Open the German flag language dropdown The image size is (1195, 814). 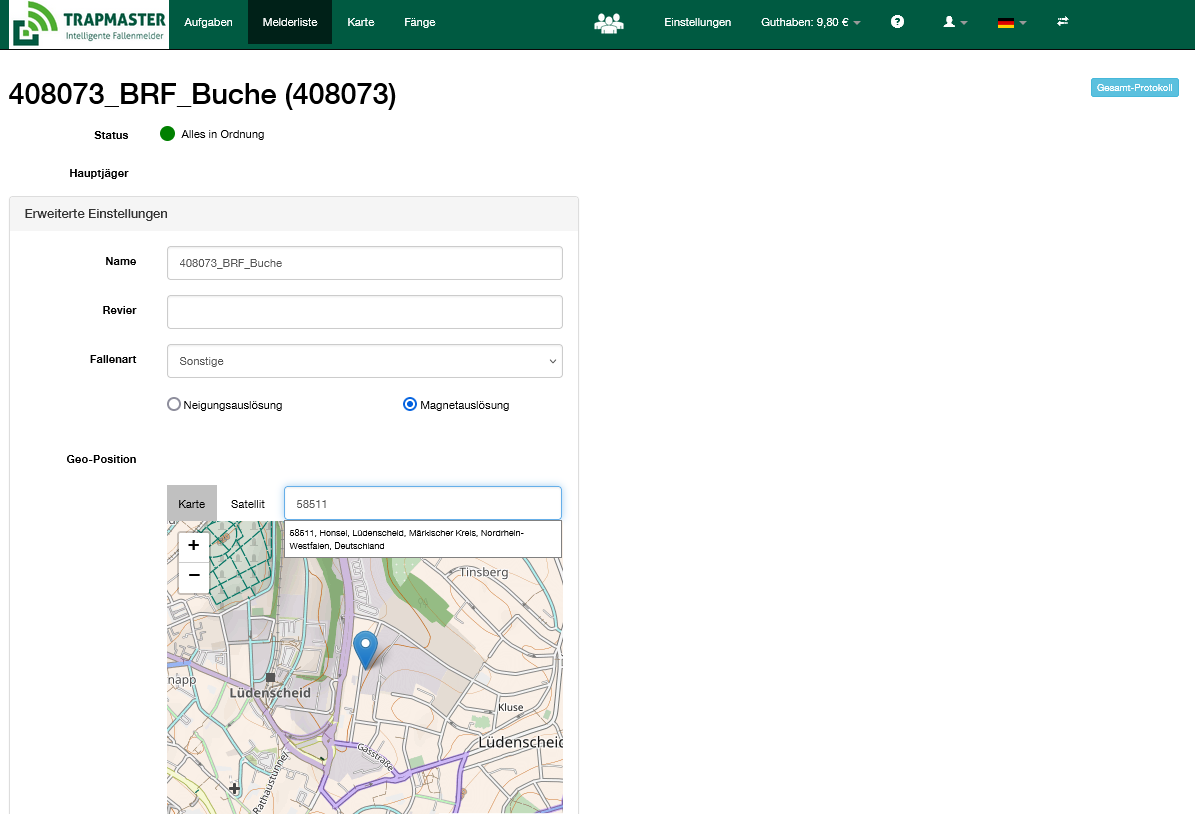1011,22
